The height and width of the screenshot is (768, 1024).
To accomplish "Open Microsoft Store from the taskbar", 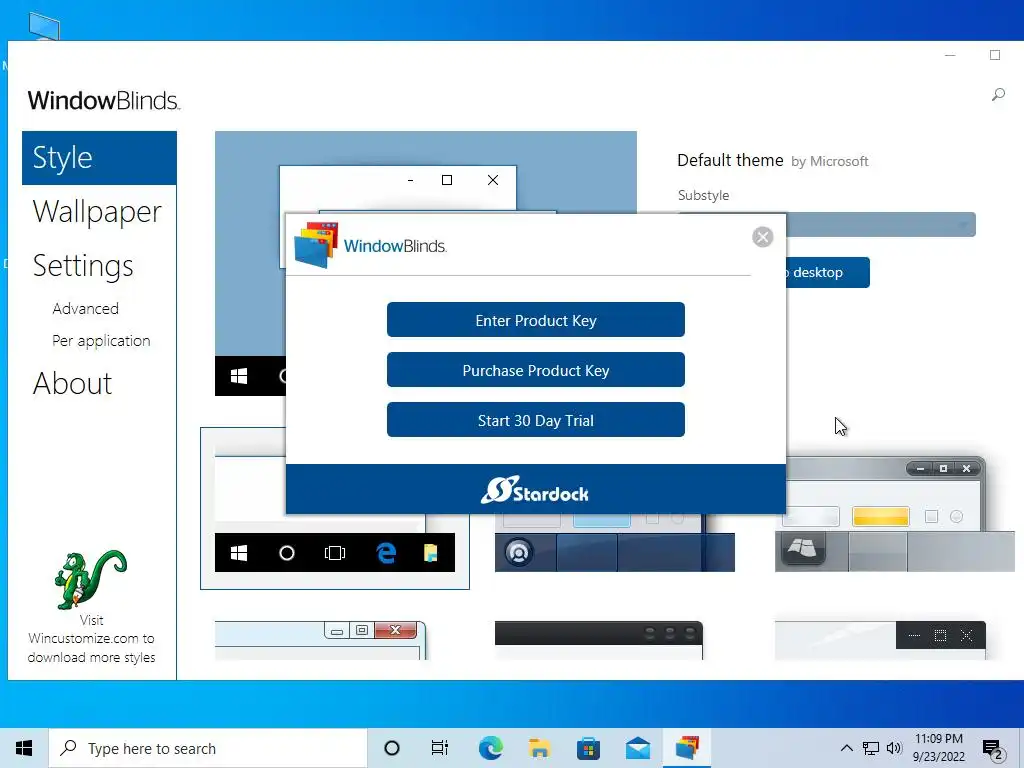I will click(588, 748).
